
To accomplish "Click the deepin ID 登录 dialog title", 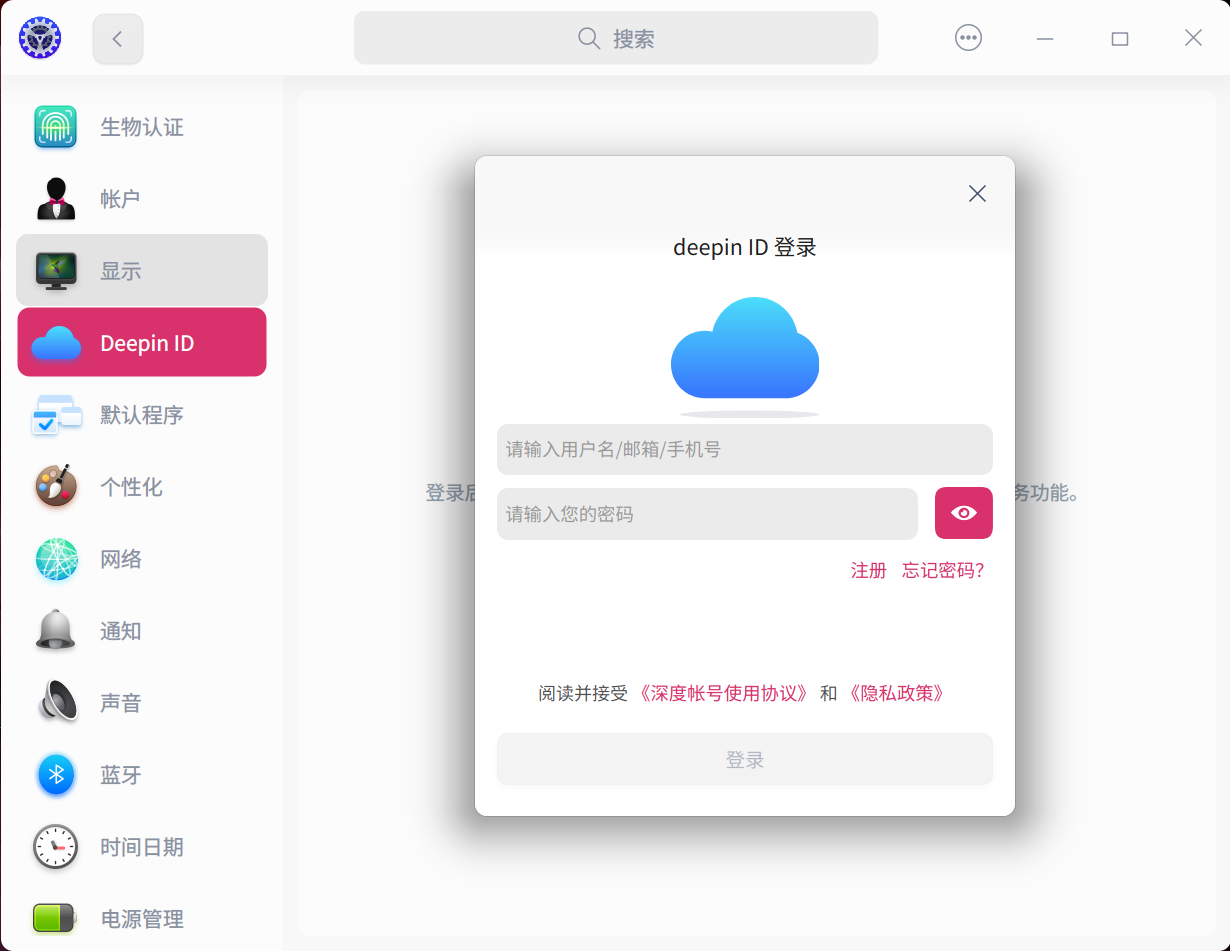I will point(745,247).
